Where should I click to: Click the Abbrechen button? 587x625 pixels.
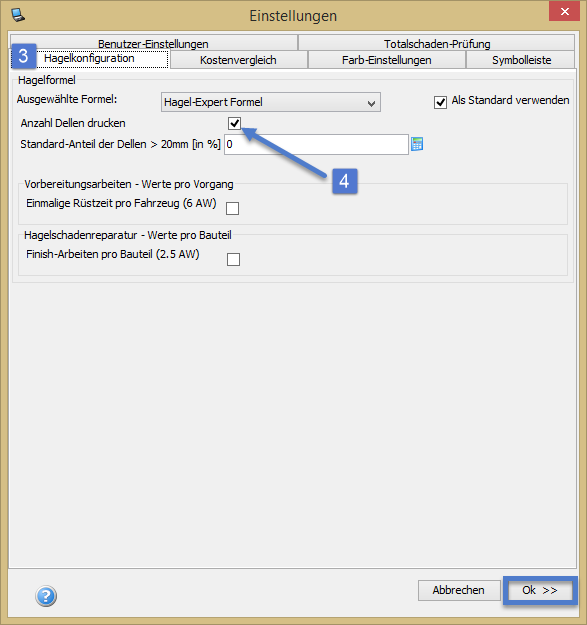459,590
